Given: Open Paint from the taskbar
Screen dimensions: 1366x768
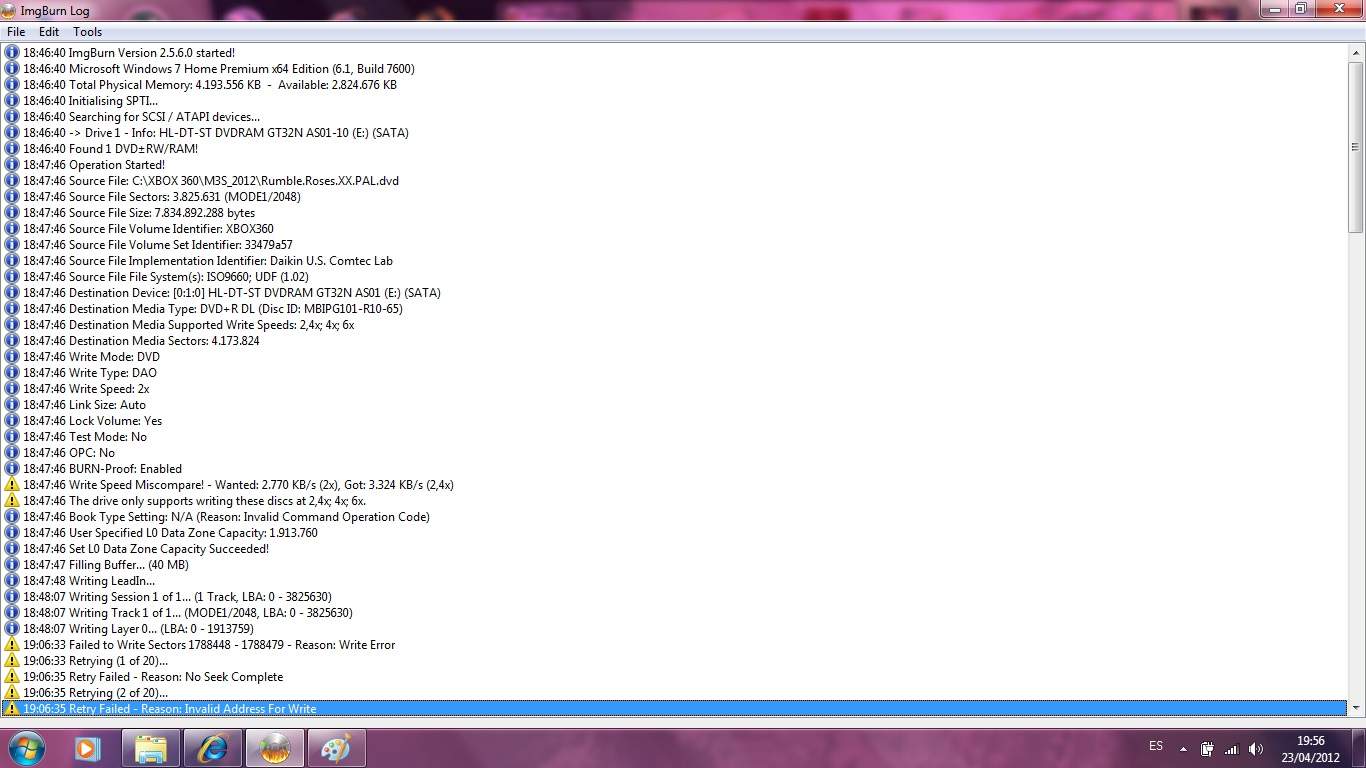Looking at the screenshot, I should pos(337,748).
